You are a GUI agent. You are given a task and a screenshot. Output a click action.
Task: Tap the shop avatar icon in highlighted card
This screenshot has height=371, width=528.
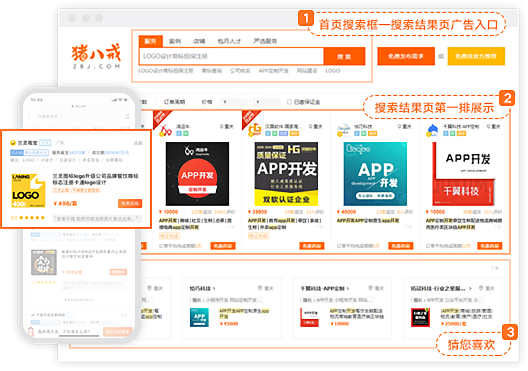pos(13,143)
